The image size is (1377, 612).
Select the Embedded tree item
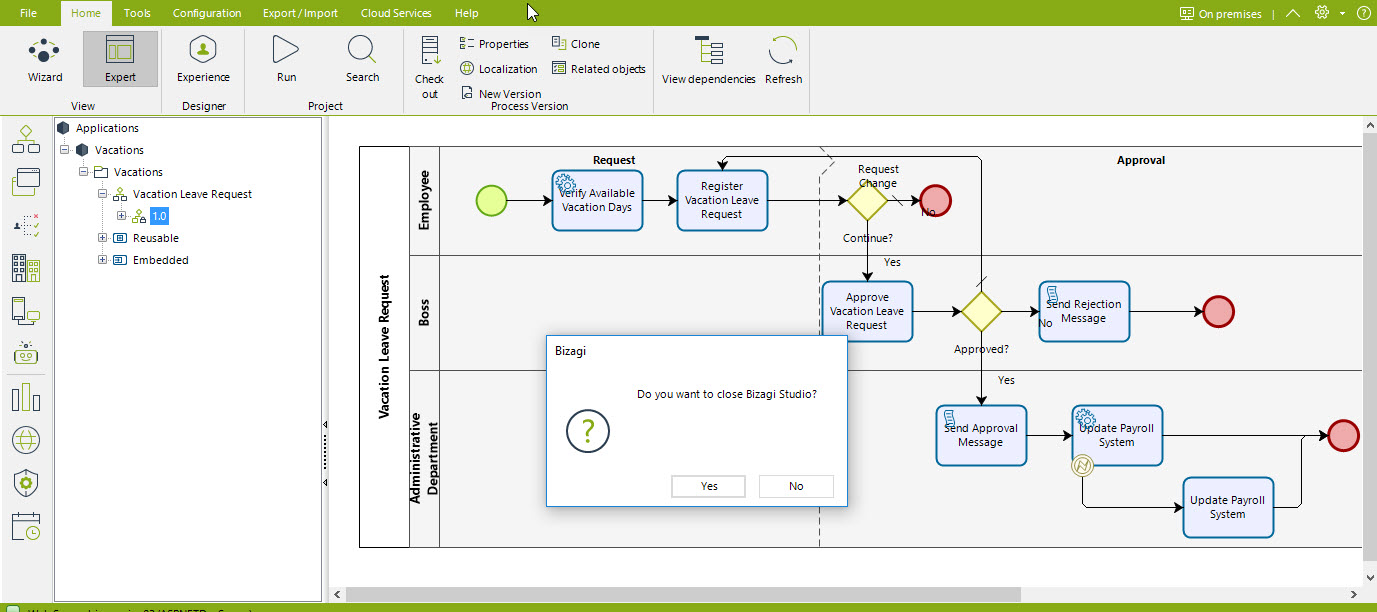point(161,260)
